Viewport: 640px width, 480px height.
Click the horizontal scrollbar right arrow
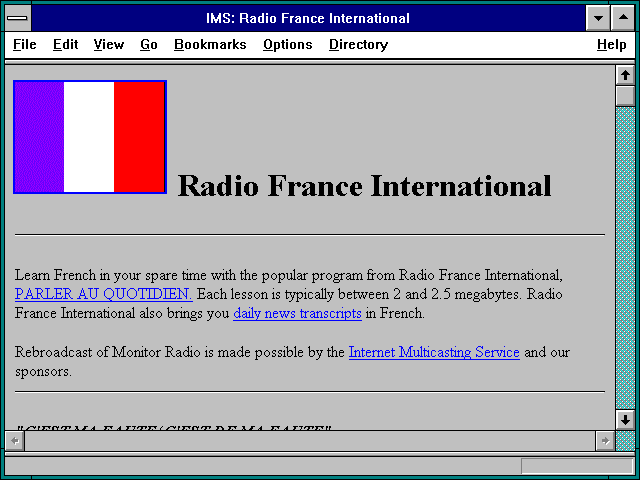point(605,441)
